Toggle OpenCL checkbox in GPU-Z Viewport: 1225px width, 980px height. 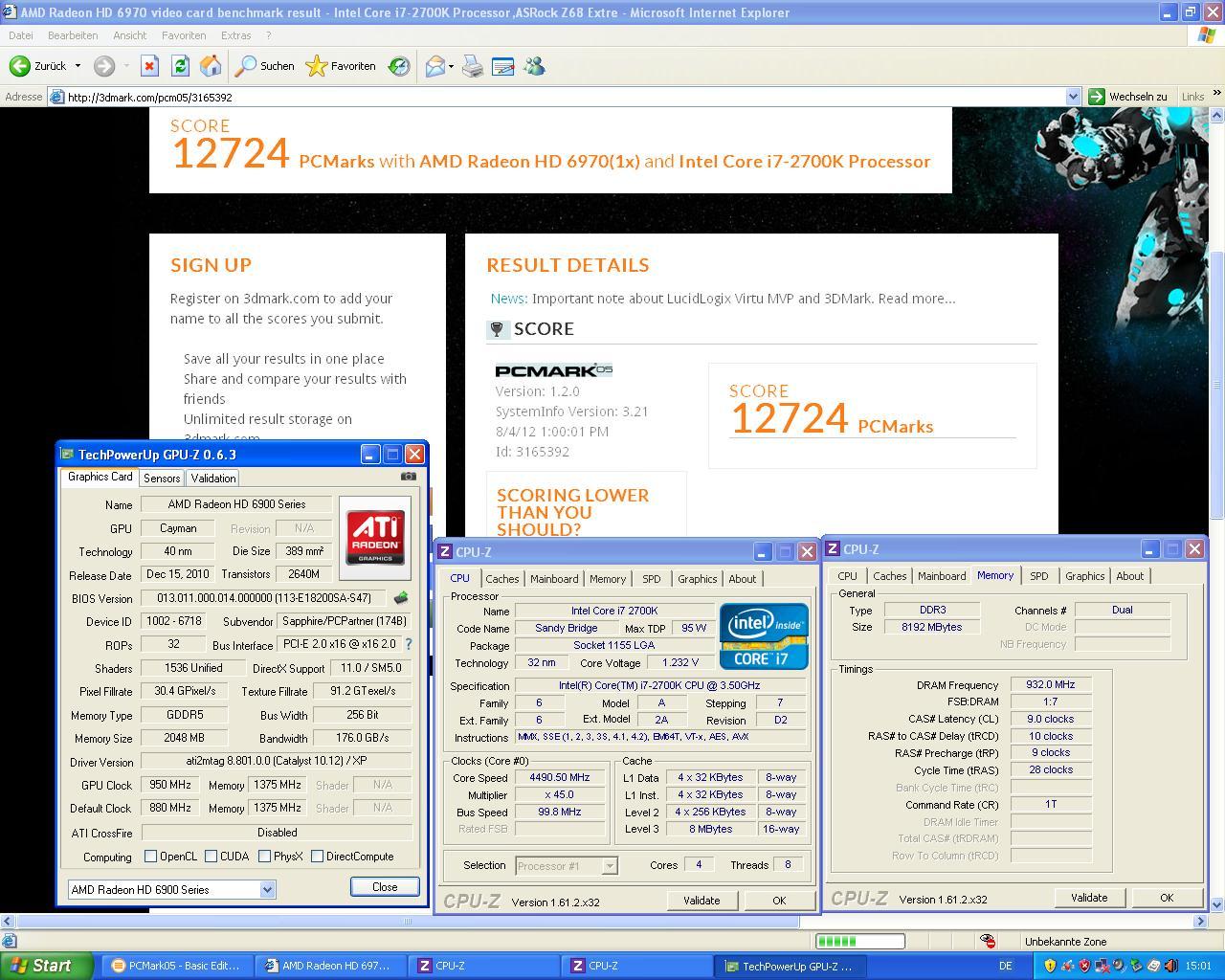pos(150,857)
